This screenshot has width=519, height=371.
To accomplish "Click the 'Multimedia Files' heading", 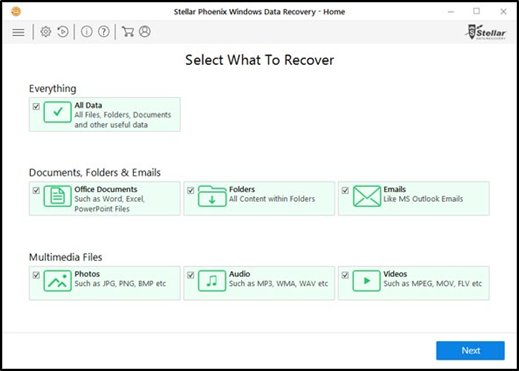I will coord(66,257).
